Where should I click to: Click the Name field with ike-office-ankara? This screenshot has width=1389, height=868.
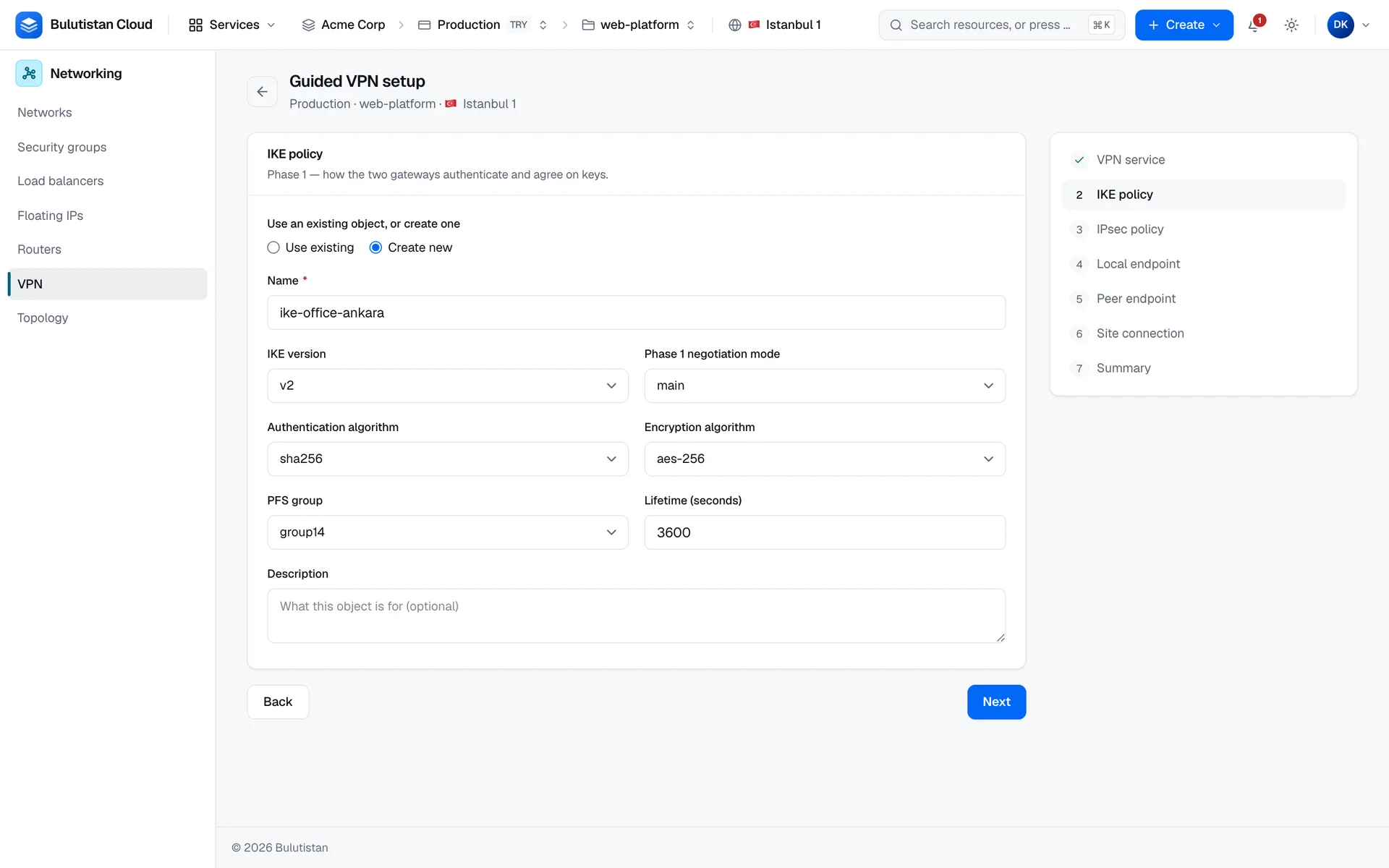pos(636,312)
